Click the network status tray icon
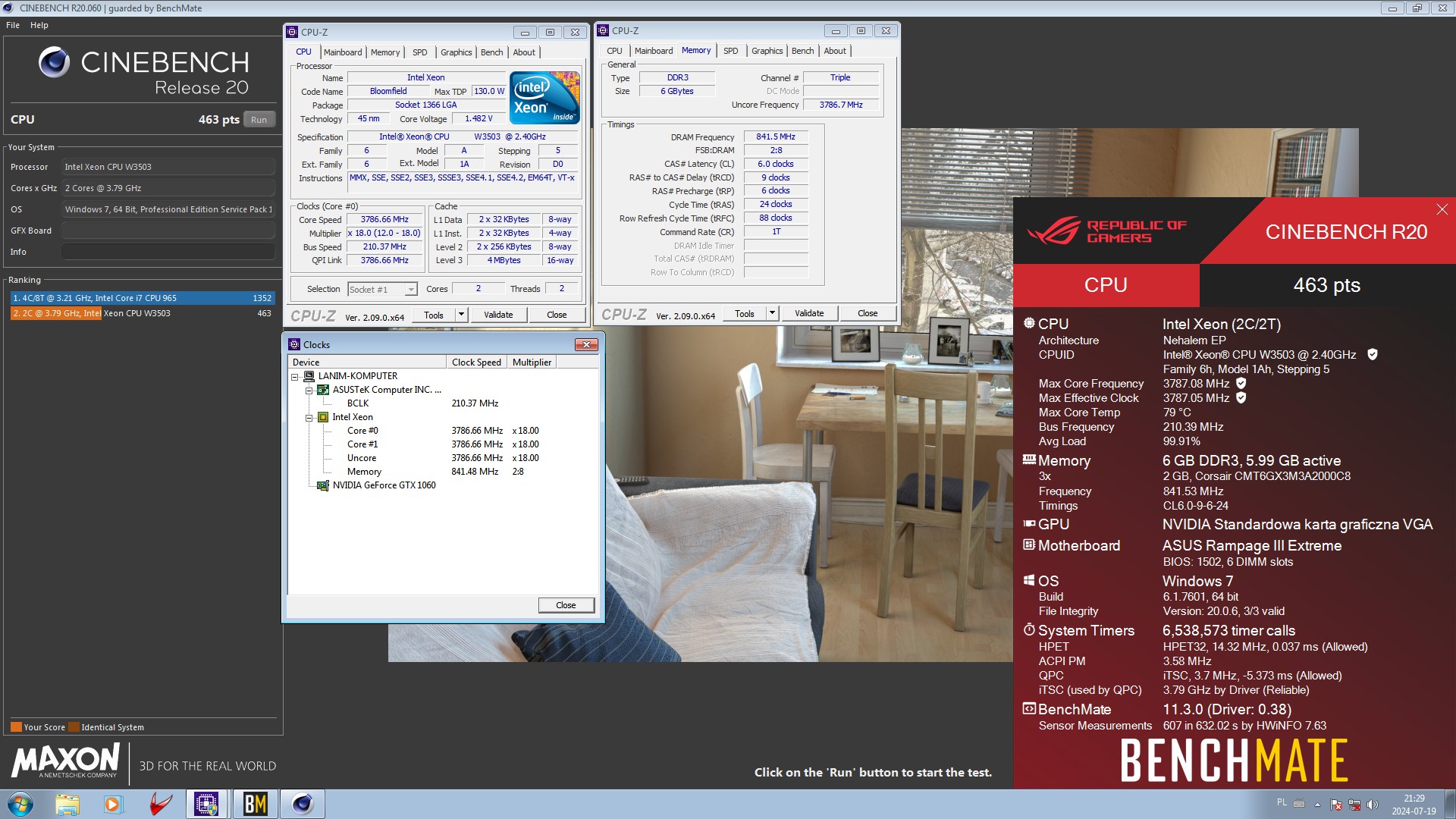 tap(1354, 804)
